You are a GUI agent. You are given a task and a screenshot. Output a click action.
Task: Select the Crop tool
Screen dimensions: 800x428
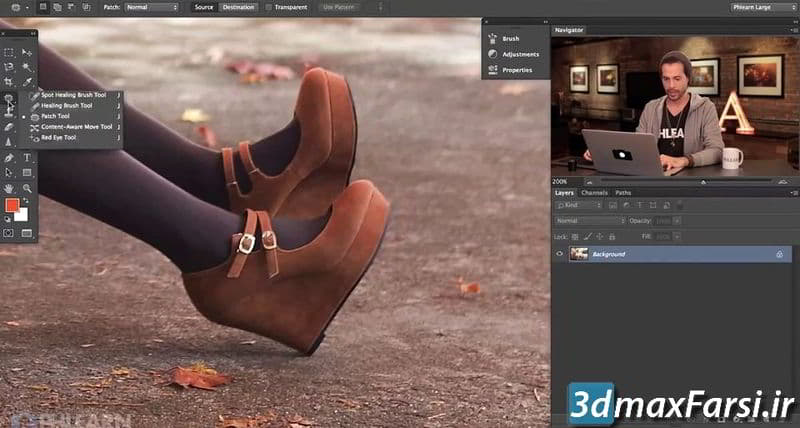pos(9,82)
